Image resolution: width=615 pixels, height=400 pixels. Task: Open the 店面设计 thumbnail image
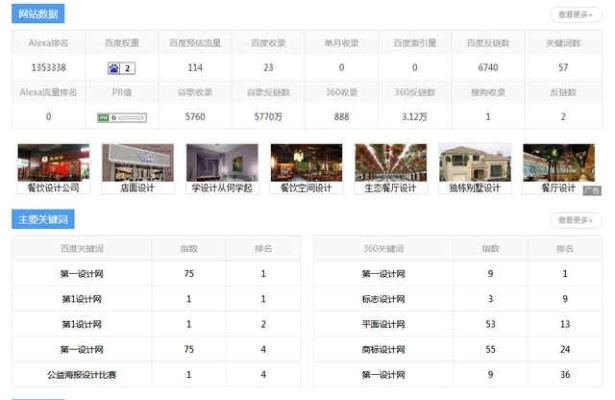137,163
